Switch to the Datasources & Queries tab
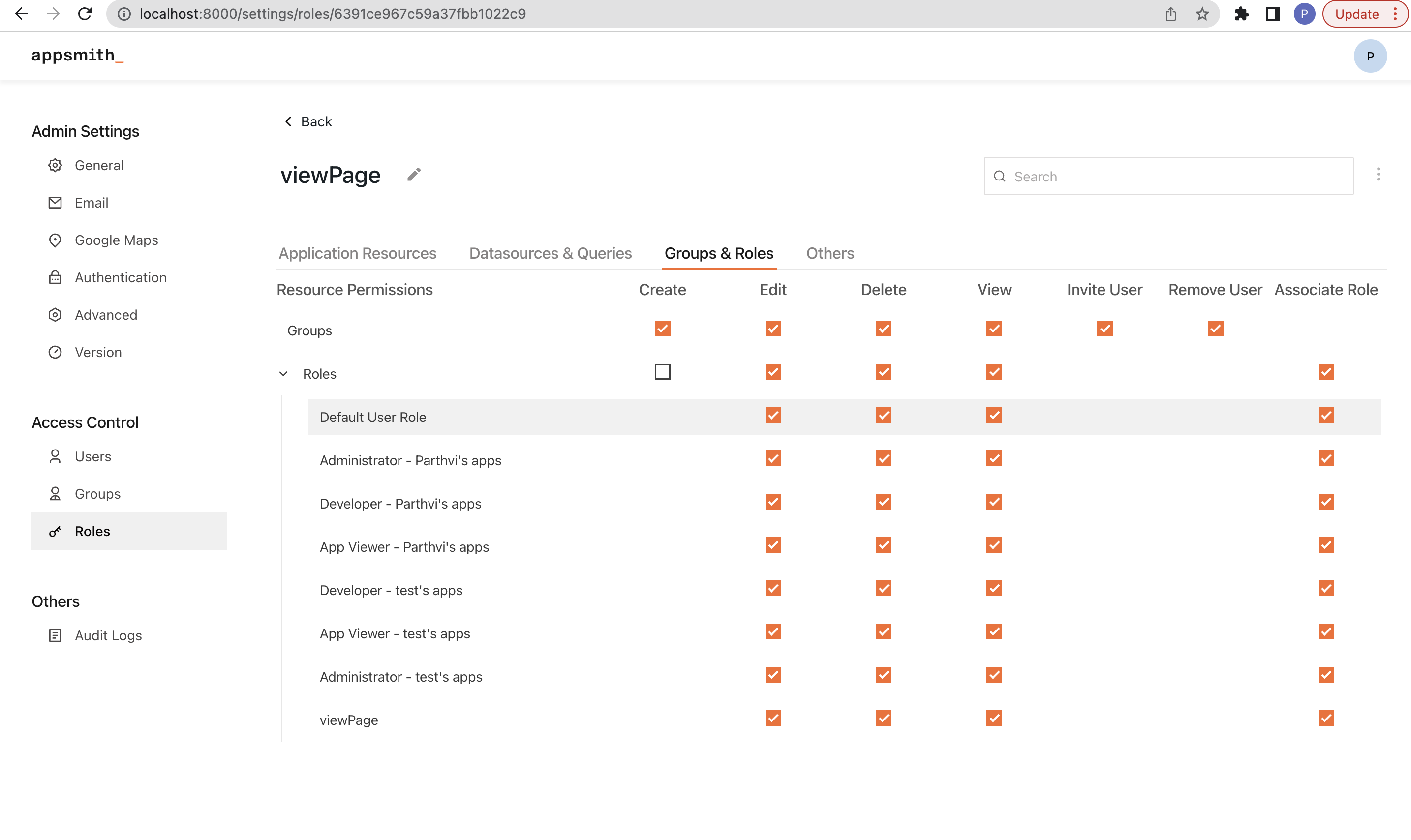This screenshot has width=1411, height=840. [550, 253]
